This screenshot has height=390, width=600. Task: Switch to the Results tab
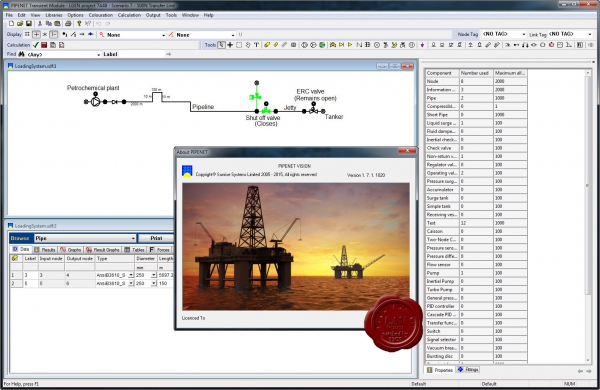coord(45,250)
